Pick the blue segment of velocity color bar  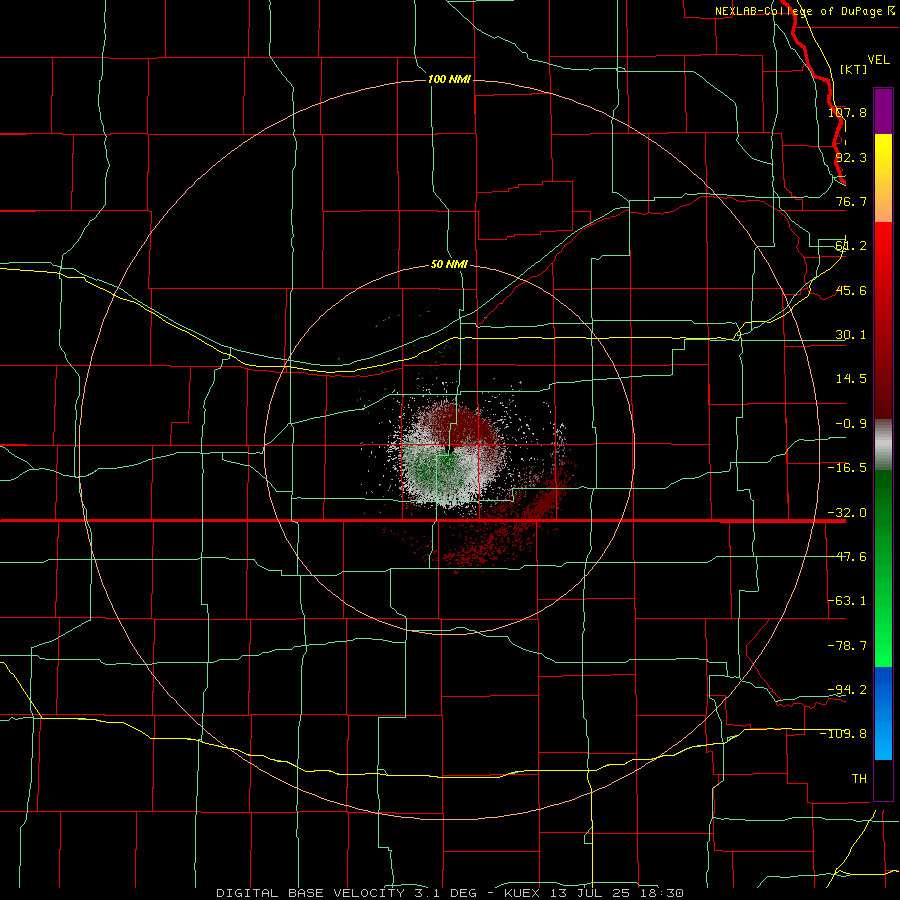pos(883,713)
